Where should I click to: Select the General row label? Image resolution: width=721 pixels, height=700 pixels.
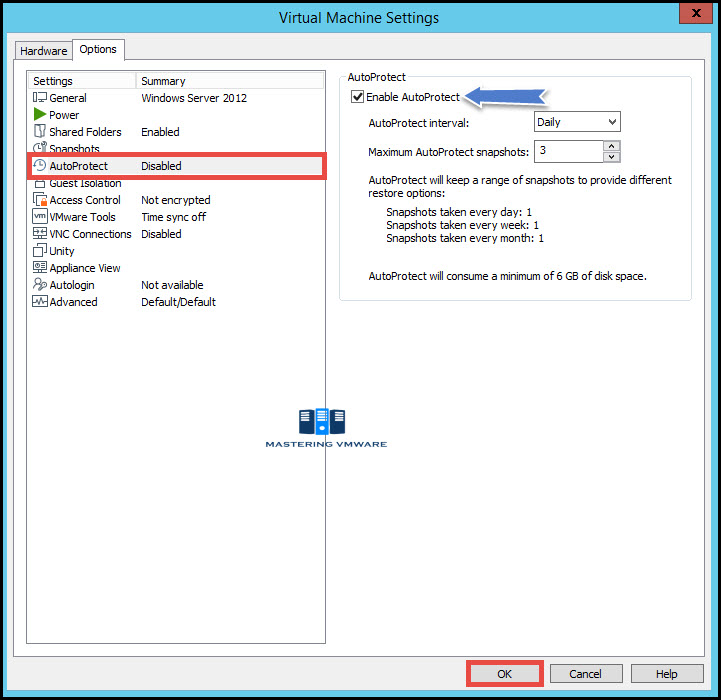pyautogui.click(x=68, y=98)
